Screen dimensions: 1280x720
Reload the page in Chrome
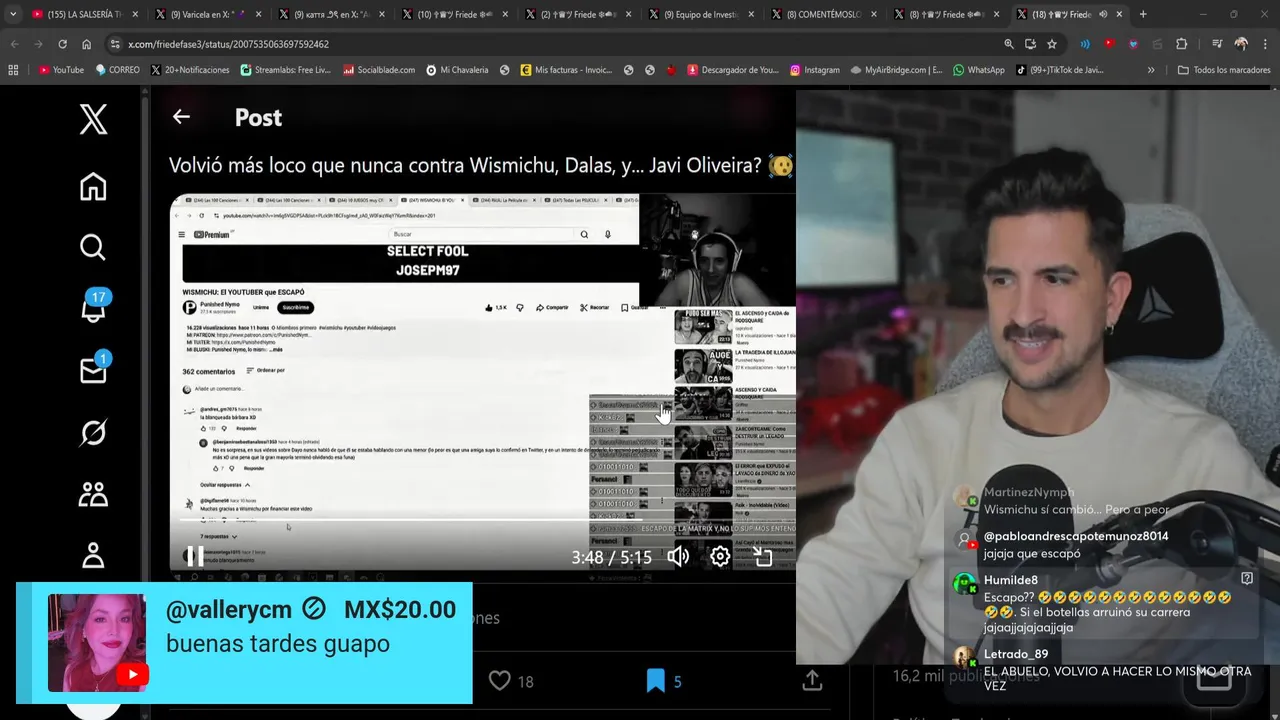(x=62, y=44)
